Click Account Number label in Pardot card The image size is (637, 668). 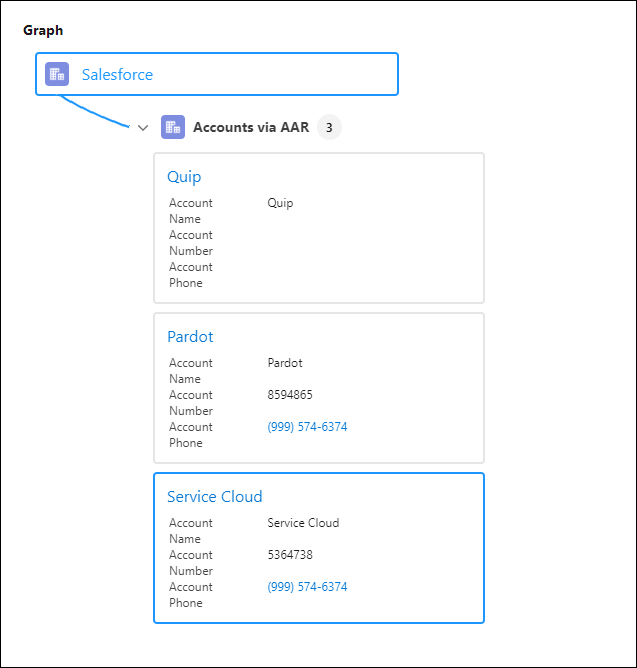[x=190, y=403]
